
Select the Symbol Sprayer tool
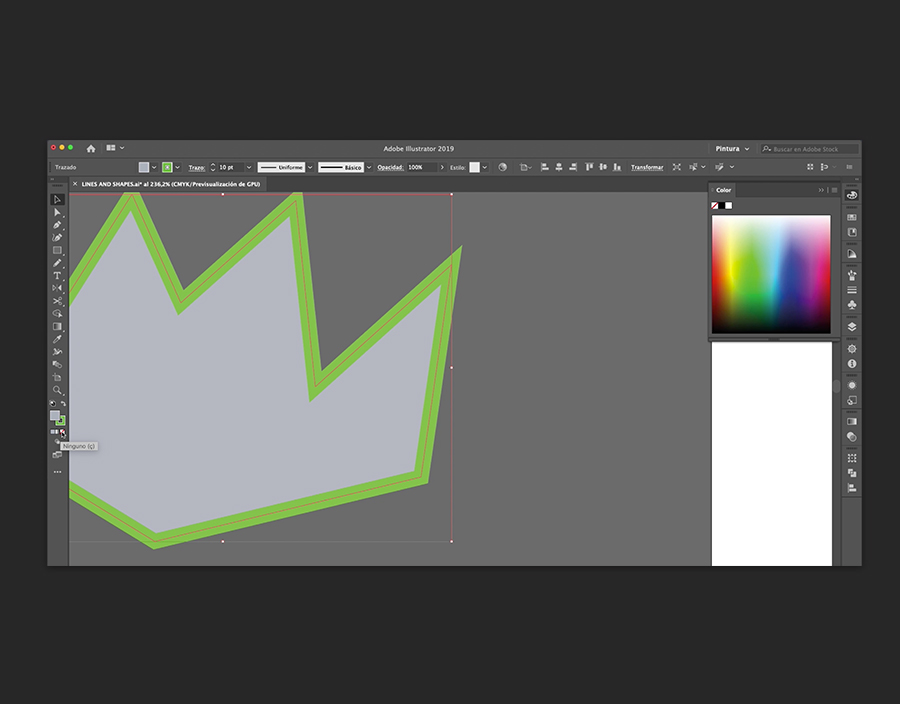[x=57, y=352]
